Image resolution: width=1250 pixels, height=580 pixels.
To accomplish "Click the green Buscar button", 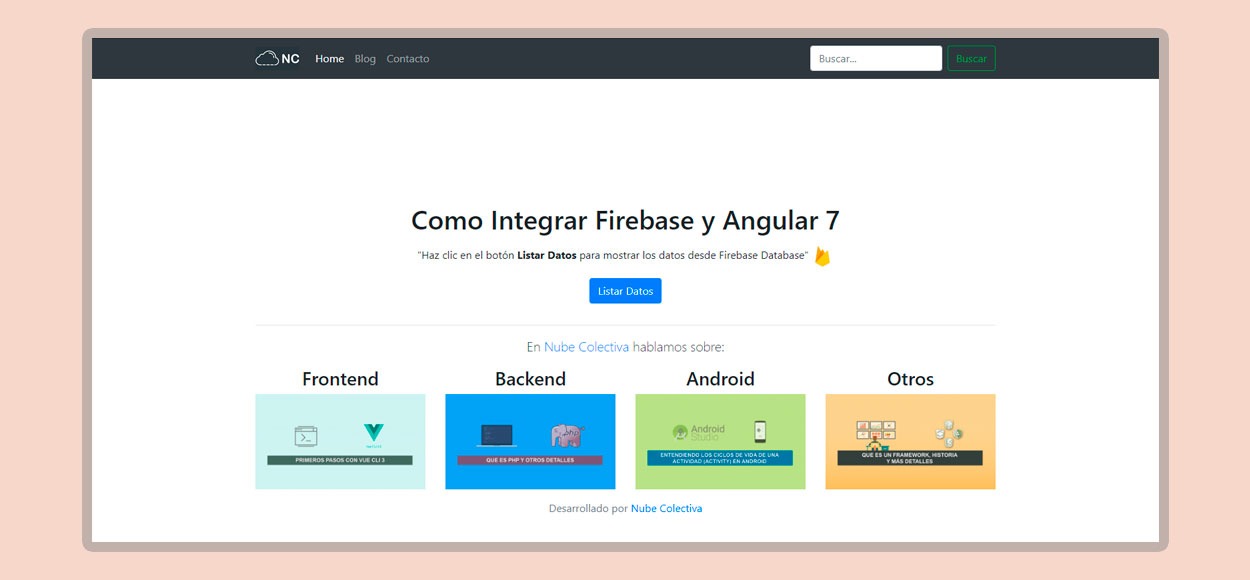I will 971,59.
